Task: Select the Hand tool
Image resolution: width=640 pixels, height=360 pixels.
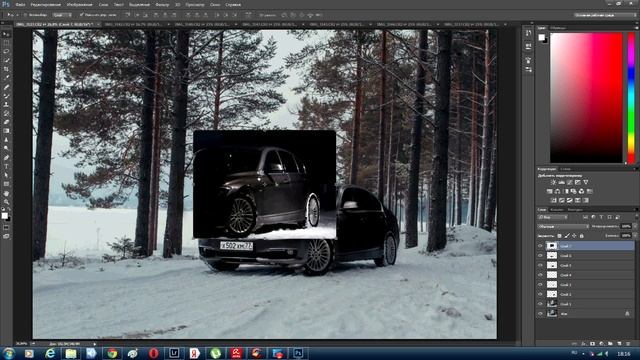Action: [x=6, y=193]
